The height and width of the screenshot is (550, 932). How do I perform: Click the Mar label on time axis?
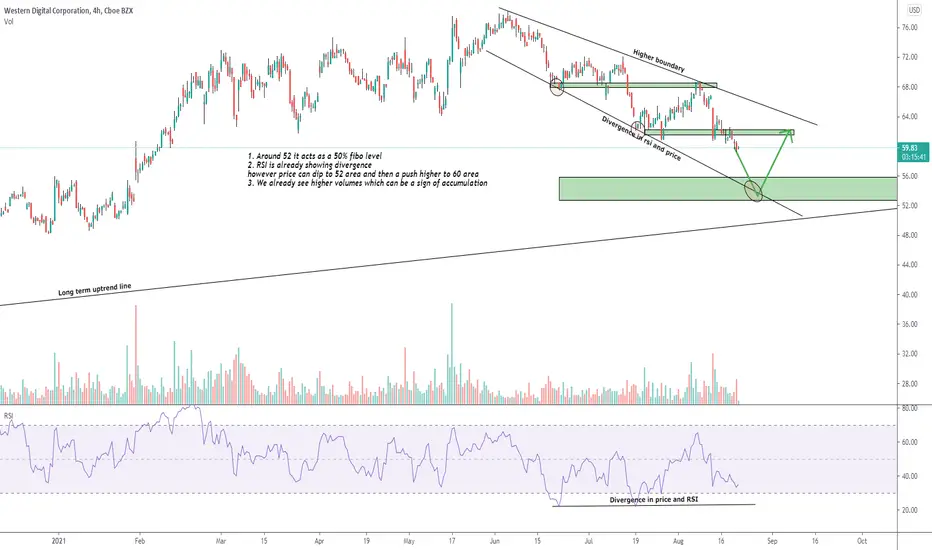click(x=221, y=541)
